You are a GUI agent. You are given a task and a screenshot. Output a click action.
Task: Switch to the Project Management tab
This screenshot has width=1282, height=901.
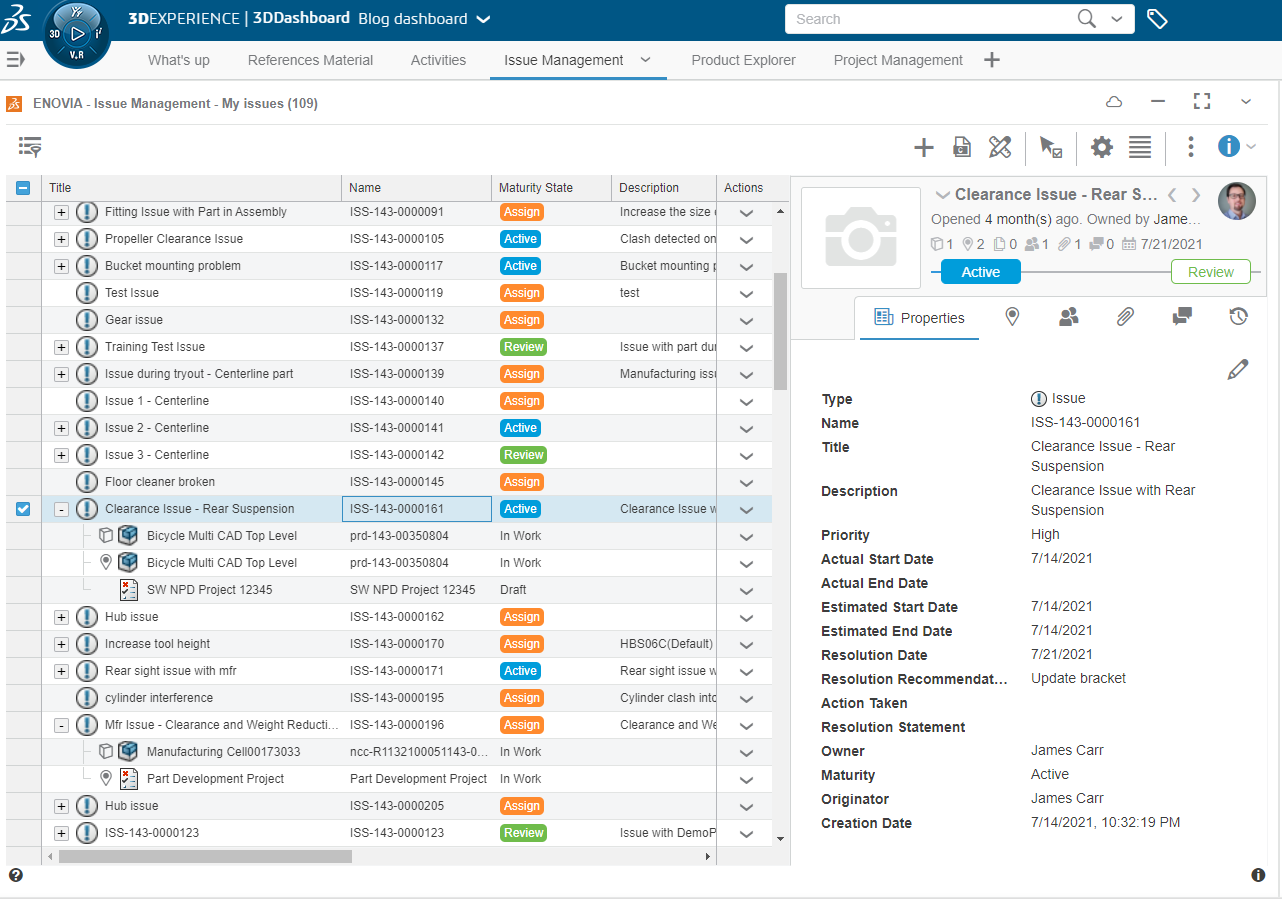click(897, 60)
